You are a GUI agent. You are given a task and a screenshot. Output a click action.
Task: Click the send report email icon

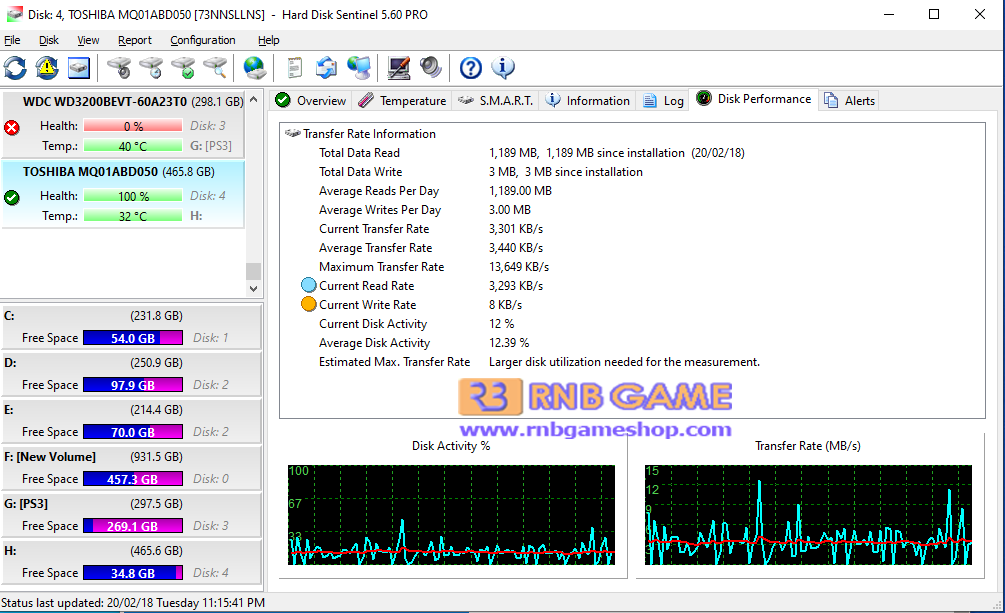(327, 67)
